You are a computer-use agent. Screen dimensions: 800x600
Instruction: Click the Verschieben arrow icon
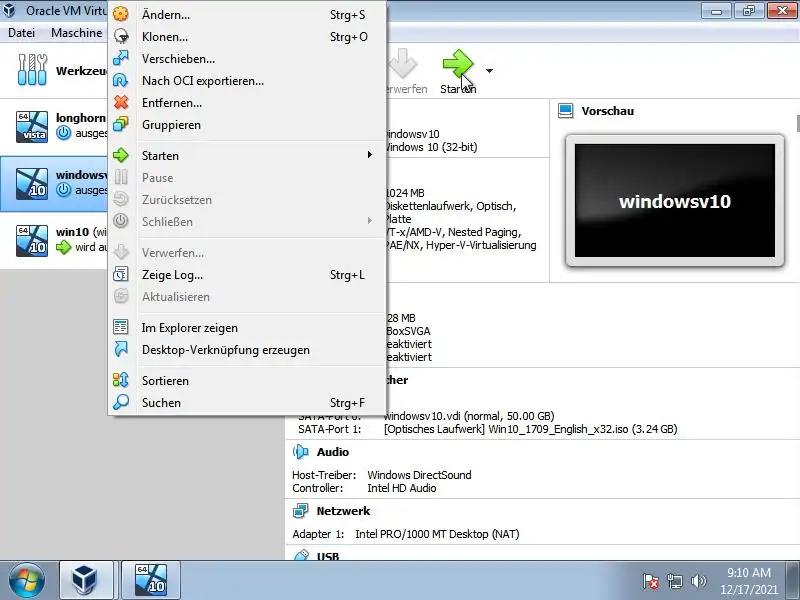[121, 58]
